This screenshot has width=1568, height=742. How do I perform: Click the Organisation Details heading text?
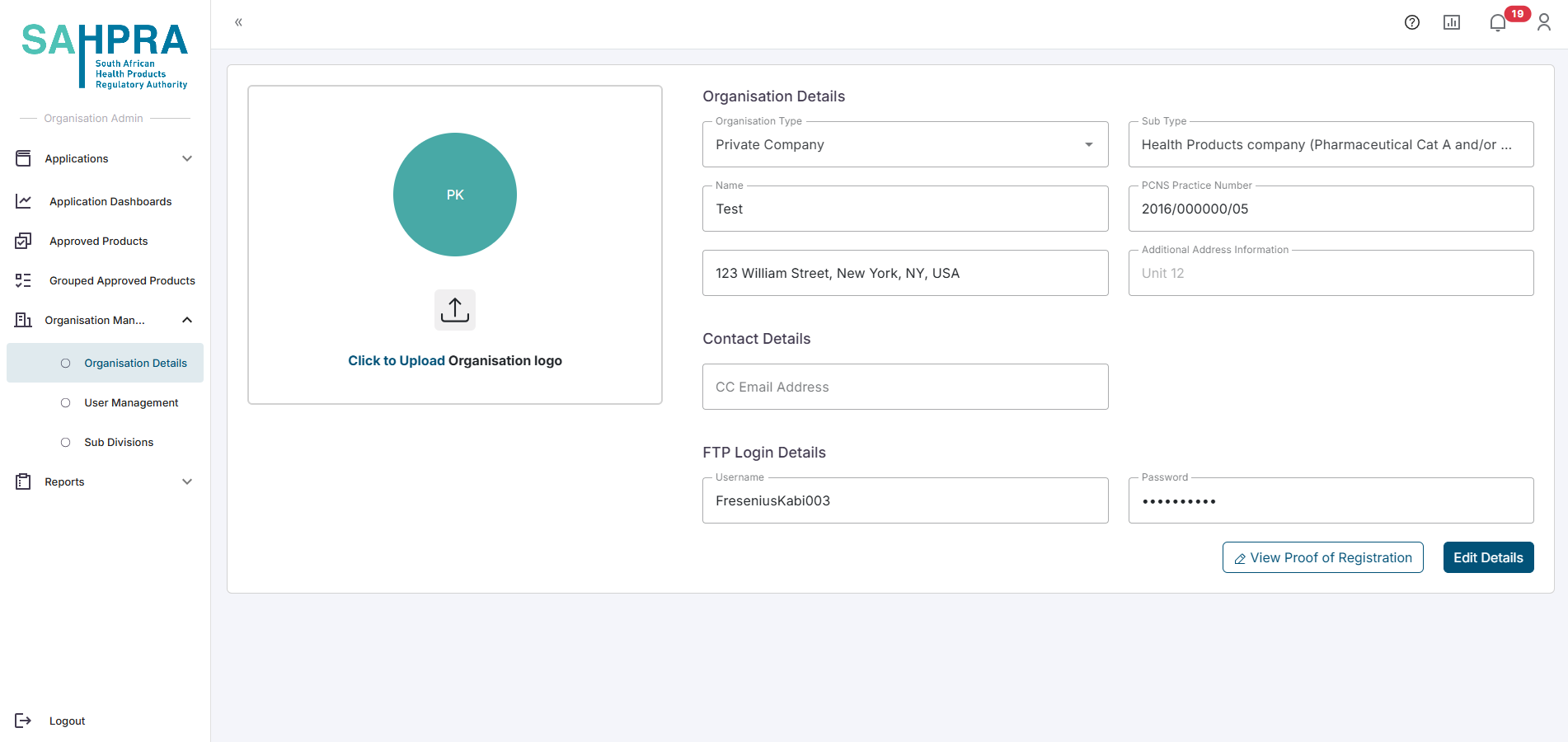pyautogui.click(x=773, y=96)
